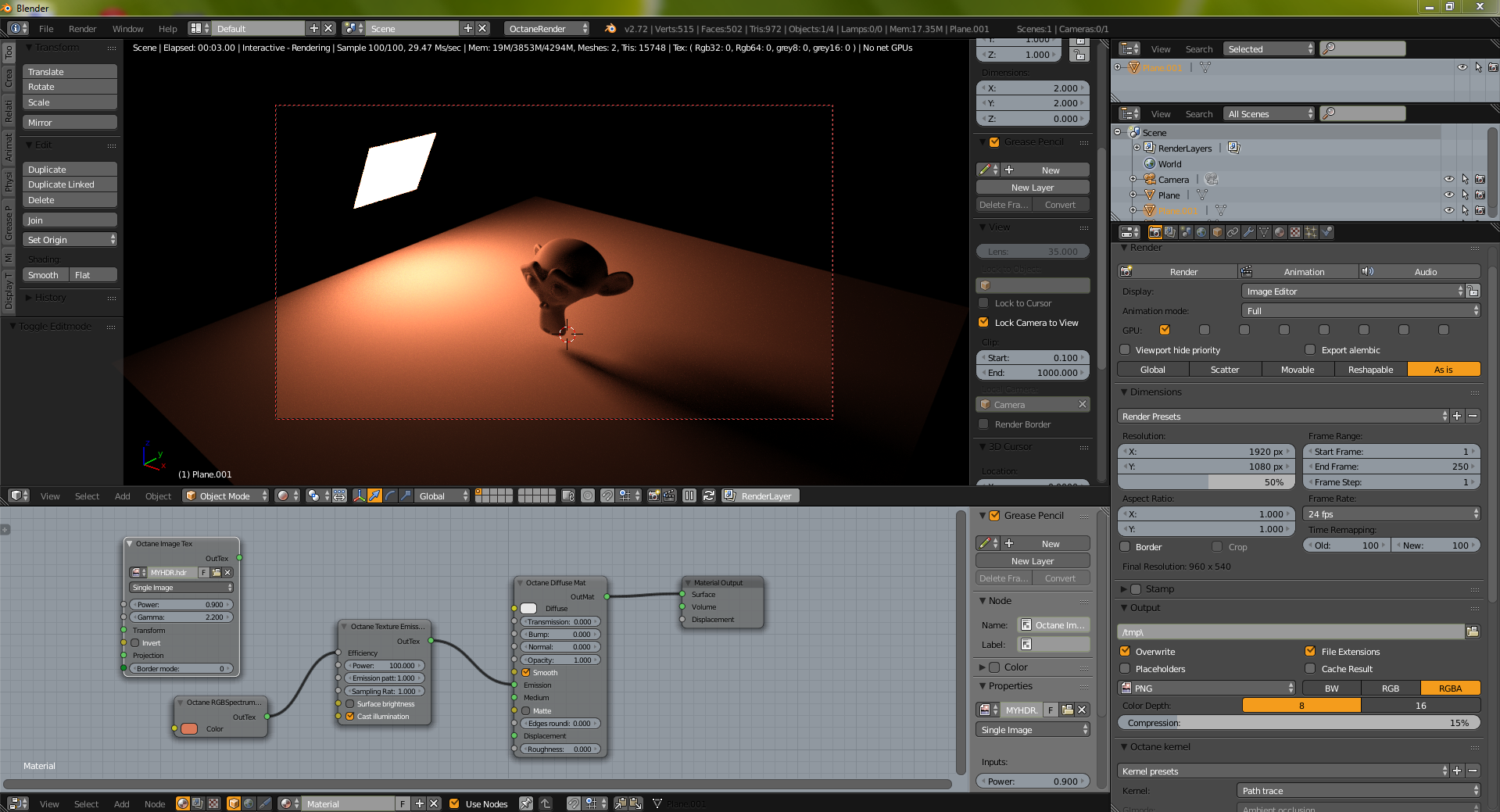Viewport: 1500px width, 812px height.
Task: Uncheck the Overwrite output option
Action: coord(1125,652)
